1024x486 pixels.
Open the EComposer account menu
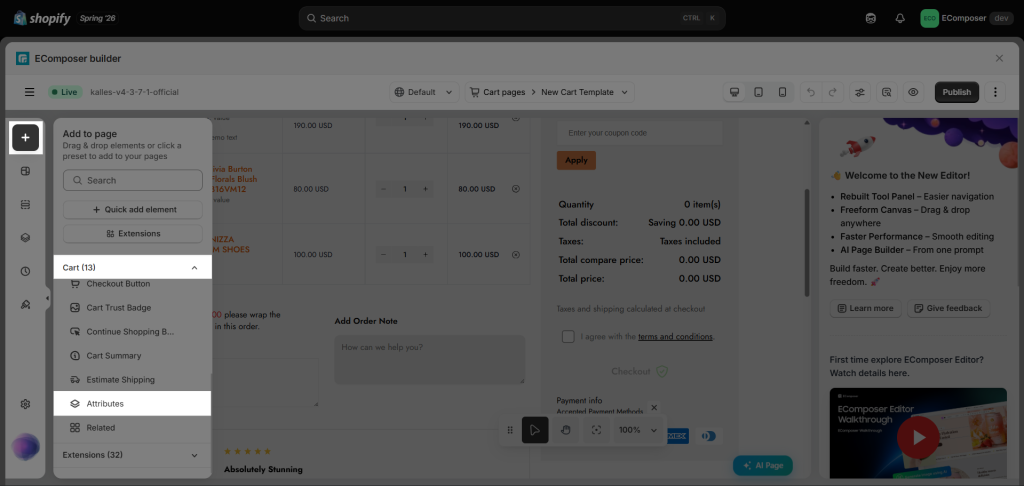(967, 18)
